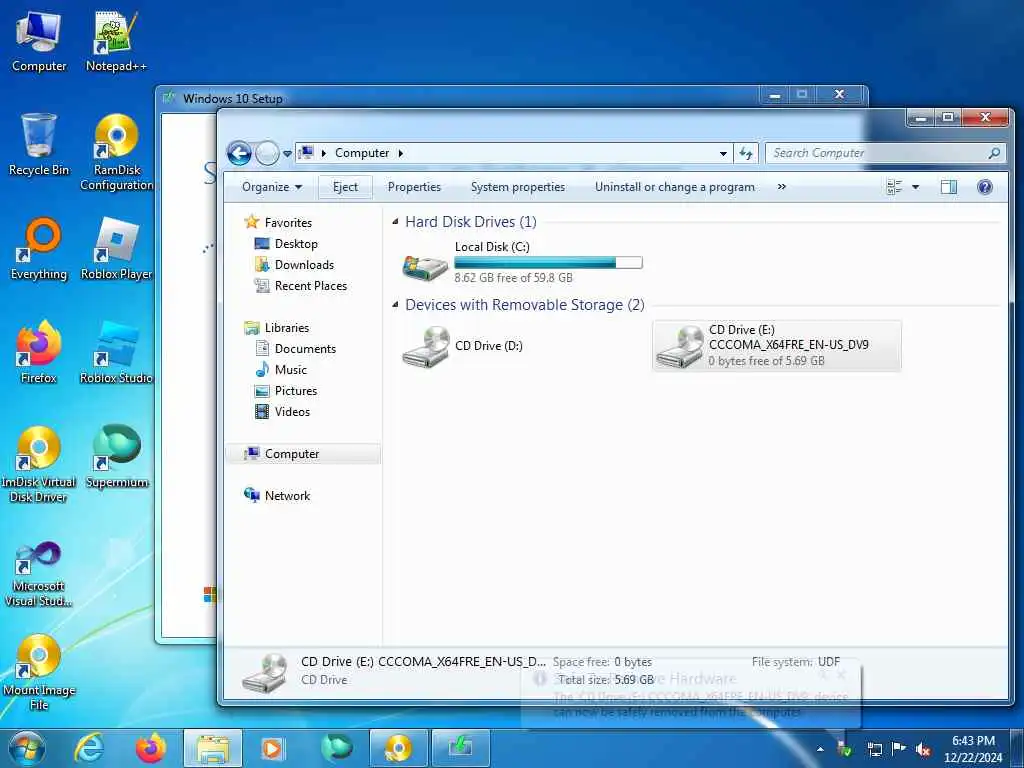Image resolution: width=1024 pixels, height=768 pixels.
Task: Collapse Devices with Removable Storage group
Action: click(x=395, y=305)
